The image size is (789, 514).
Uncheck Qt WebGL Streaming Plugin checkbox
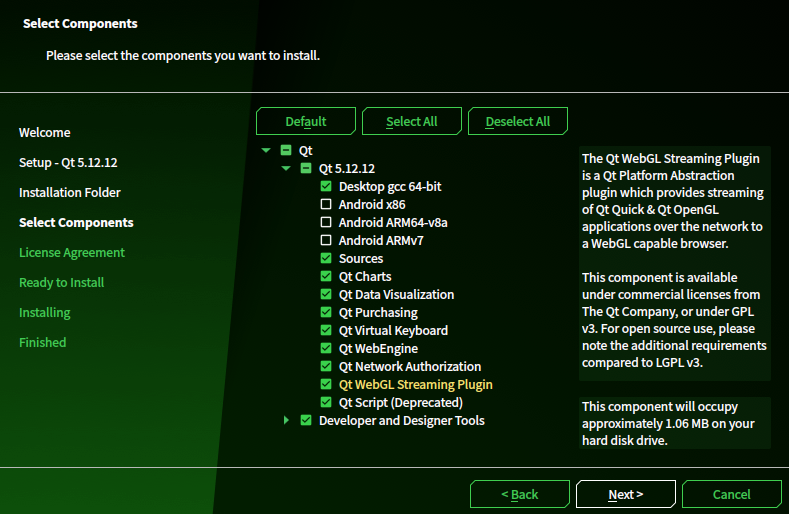pos(326,384)
